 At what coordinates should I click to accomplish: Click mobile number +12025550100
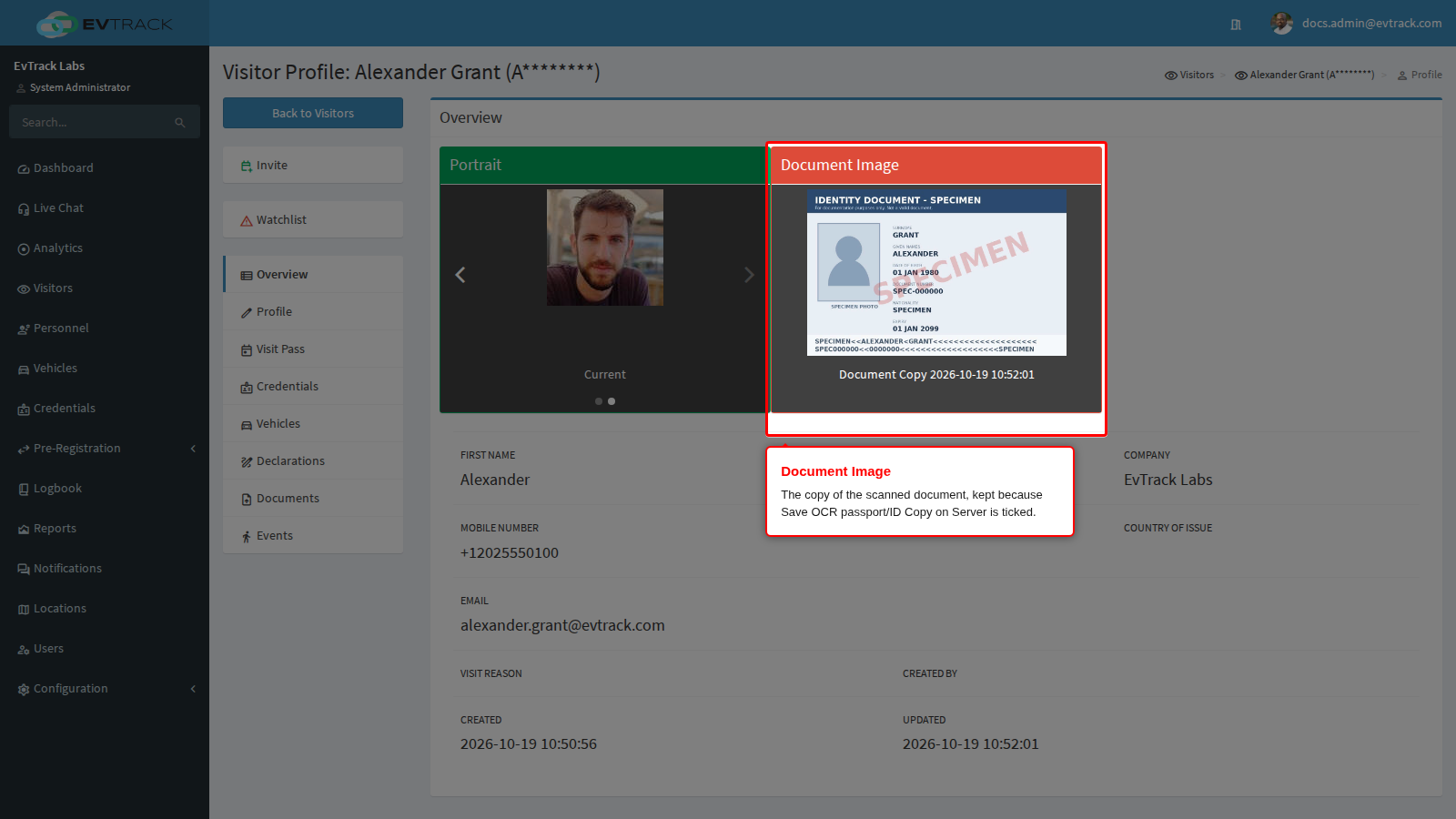point(510,552)
